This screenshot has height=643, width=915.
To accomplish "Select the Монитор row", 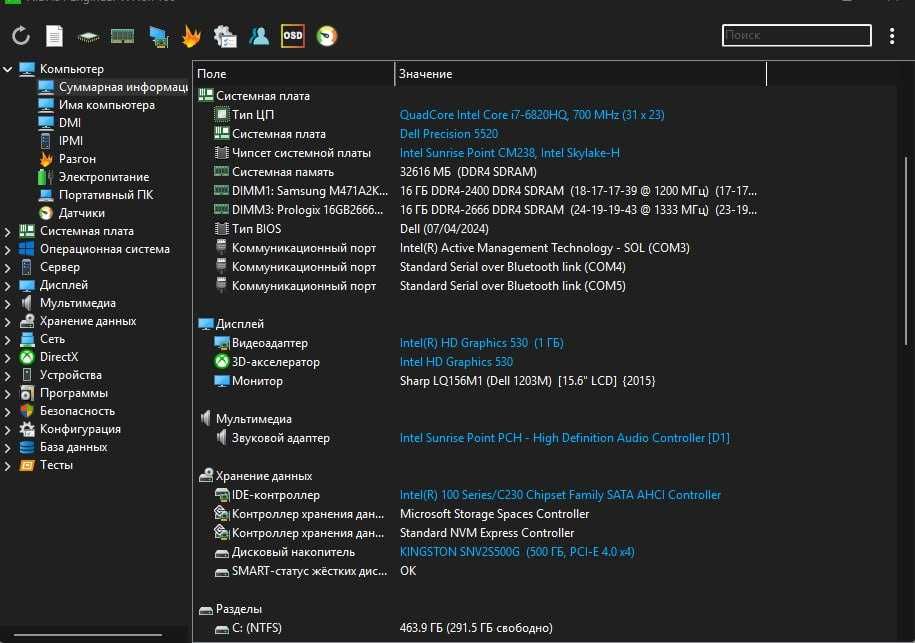I will coord(479,381).
